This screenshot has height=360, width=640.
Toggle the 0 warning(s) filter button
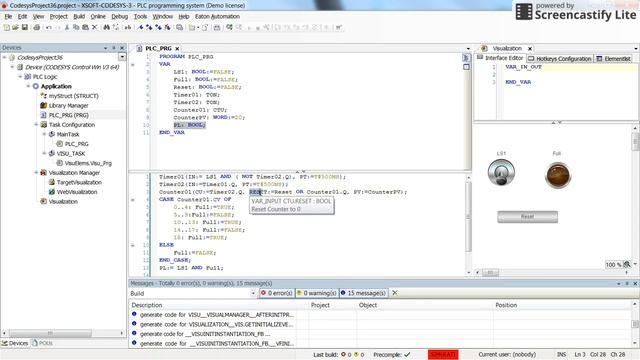[x=317, y=293]
